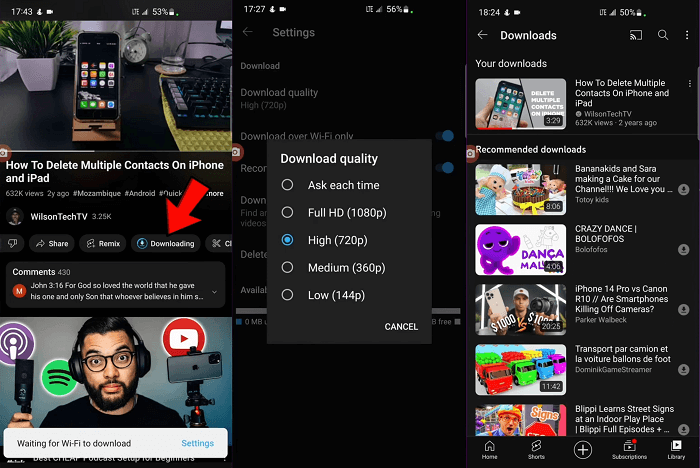The height and width of the screenshot is (468, 700).
Task: Open the CRAZY DANCE thumbnail
Action: point(521,249)
